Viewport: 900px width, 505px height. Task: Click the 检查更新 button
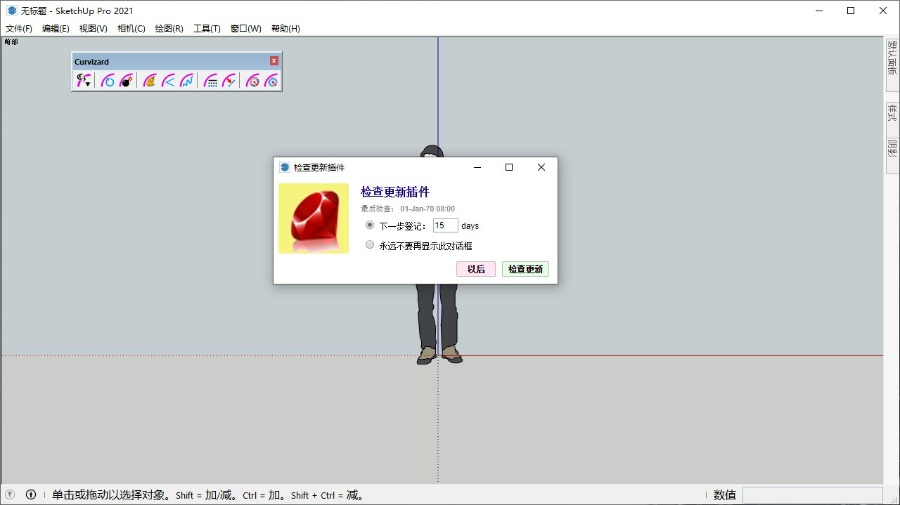[x=525, y=269]
